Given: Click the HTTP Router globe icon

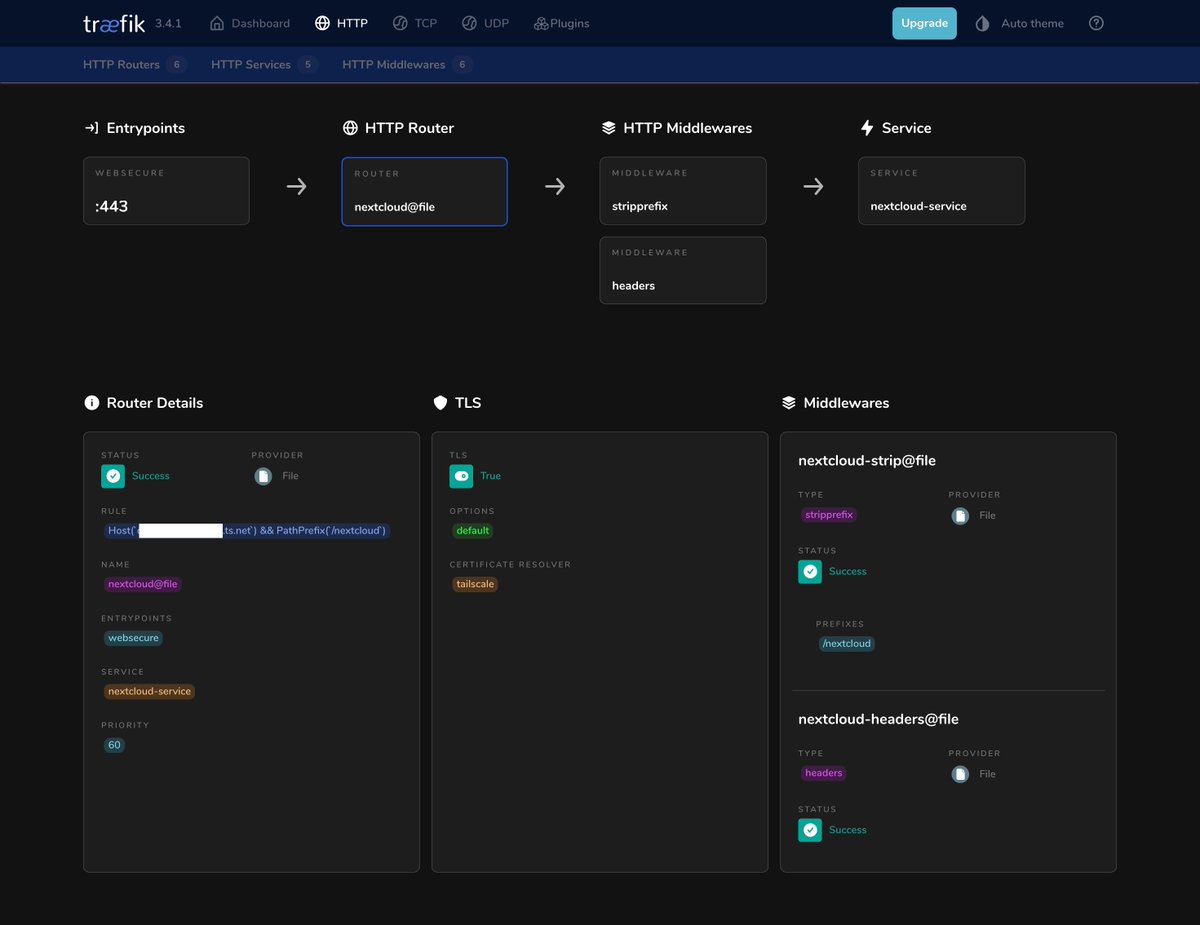Looking at the screenshot, I should [350, 128].
